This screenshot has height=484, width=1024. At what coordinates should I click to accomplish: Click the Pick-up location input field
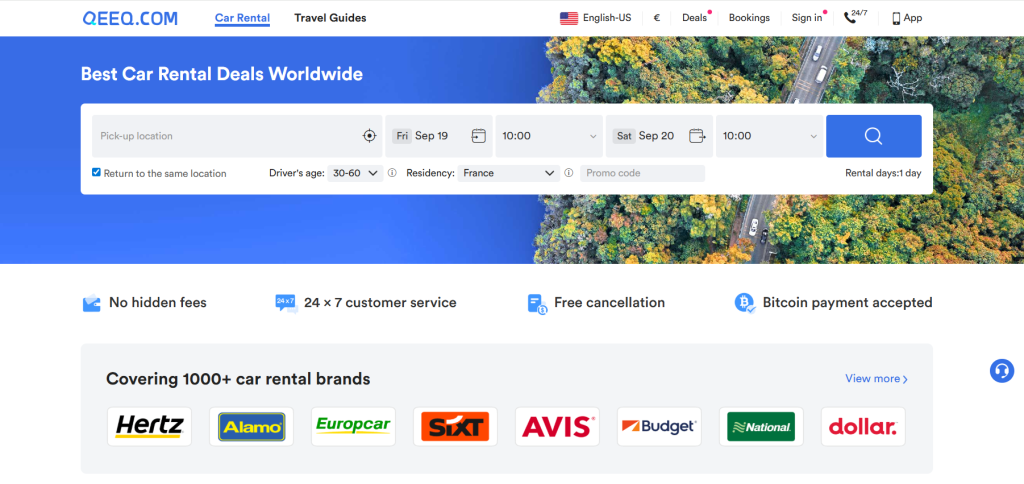pos(225,136)
